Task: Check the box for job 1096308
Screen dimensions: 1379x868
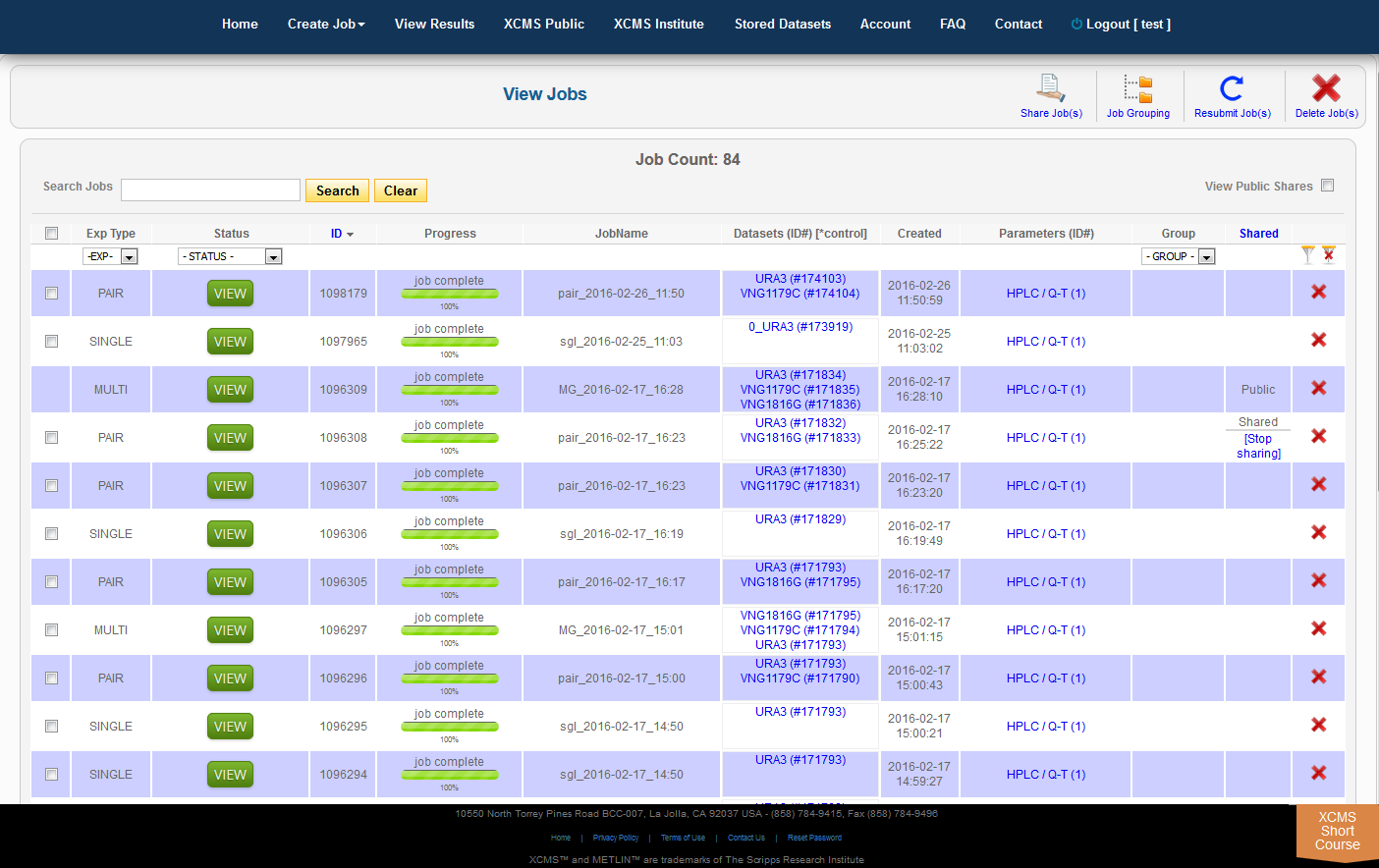Action: coord(51,438)
